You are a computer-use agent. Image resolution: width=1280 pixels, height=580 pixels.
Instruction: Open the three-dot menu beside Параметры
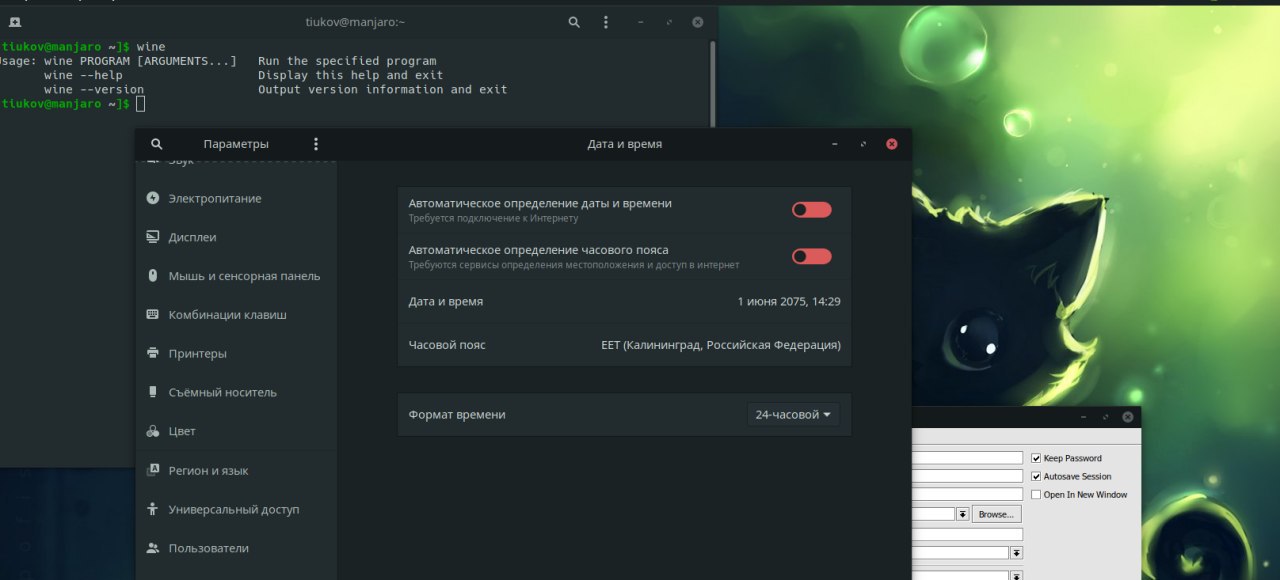coord(316,144)
